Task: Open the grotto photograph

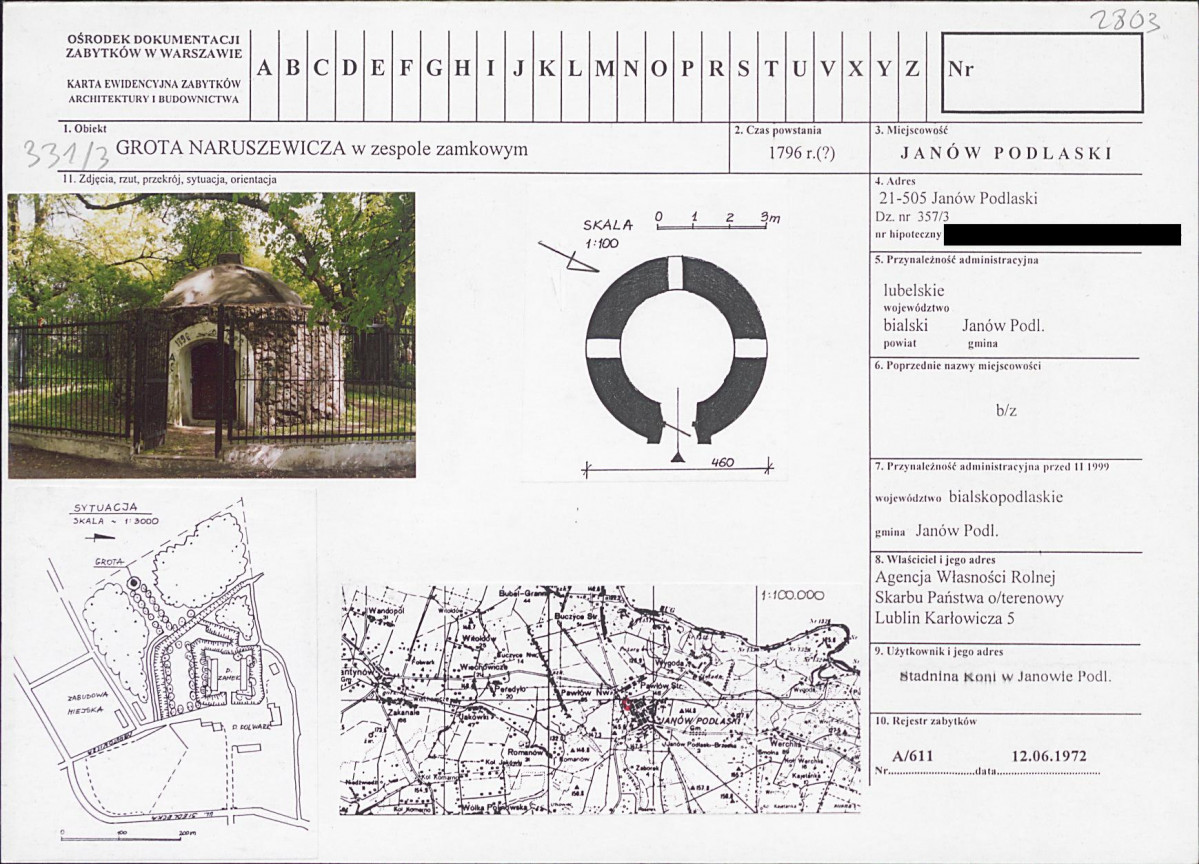Action: point(212,335)
